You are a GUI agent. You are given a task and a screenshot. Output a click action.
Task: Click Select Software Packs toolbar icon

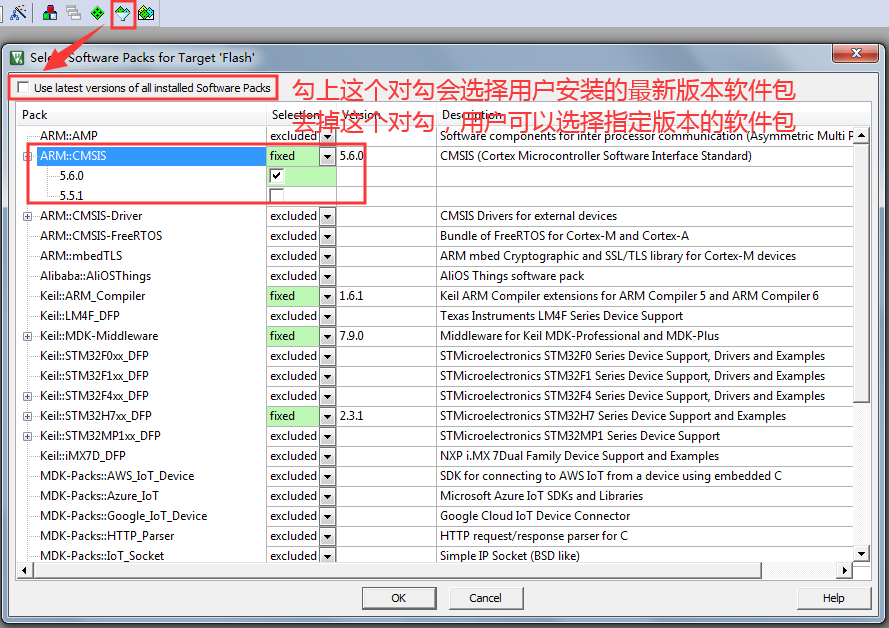(122, 13)
